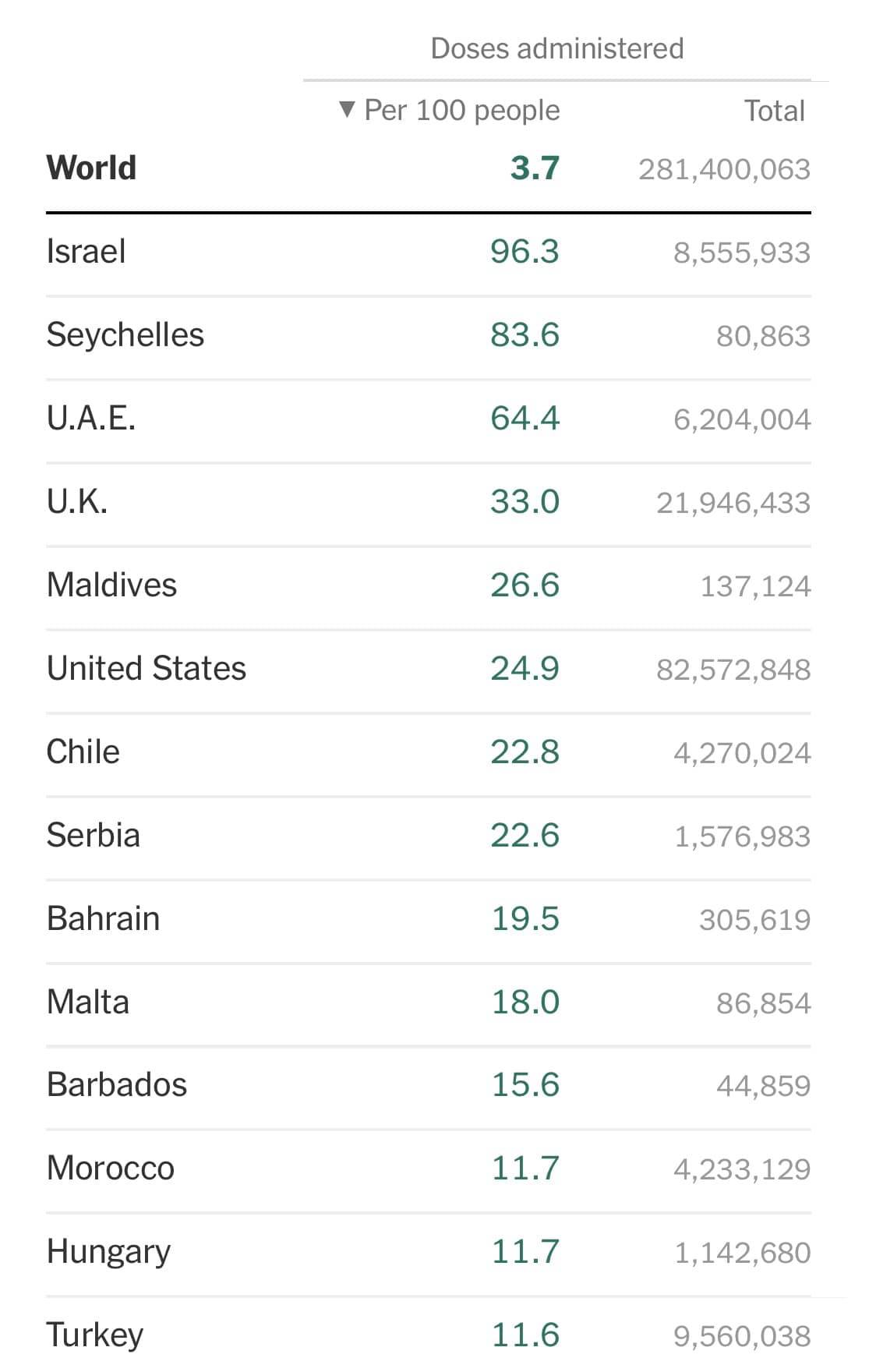Select the United States row

tap(146, 669)
